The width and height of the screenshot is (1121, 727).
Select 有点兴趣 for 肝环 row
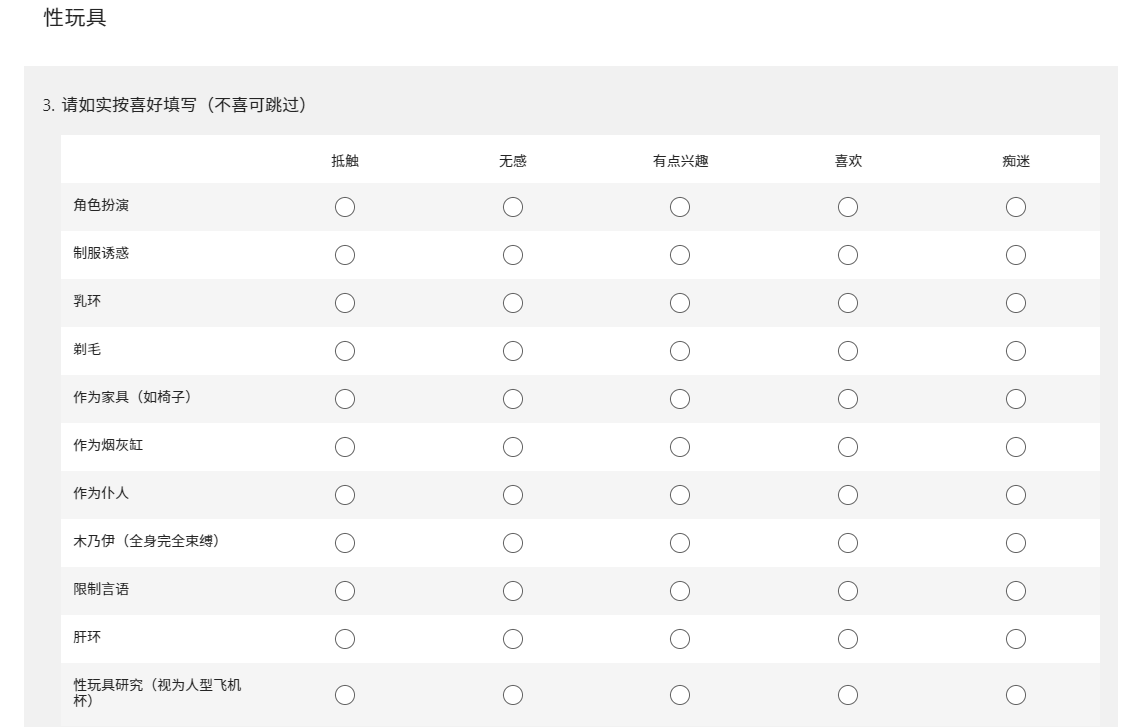click(x=680, y=639)
